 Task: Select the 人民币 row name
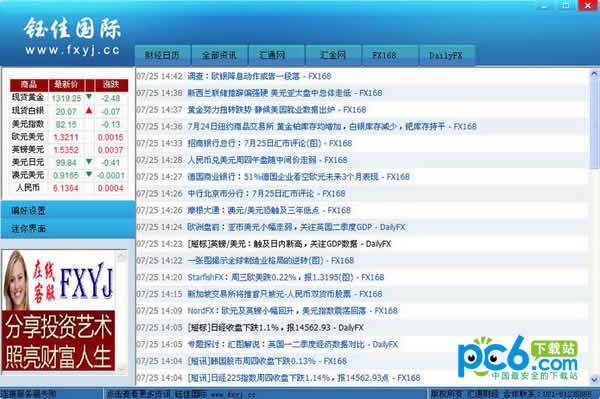point(28,188)
